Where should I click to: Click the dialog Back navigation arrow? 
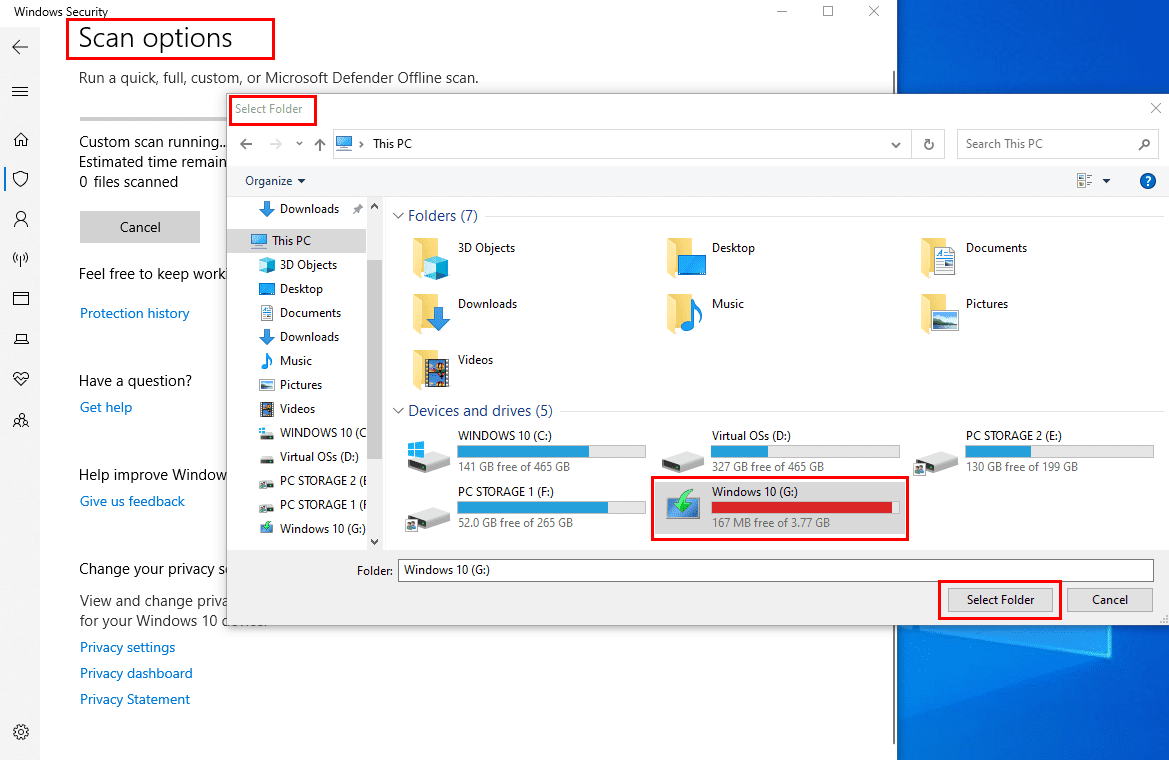pyautogui.click(x=246, y=144)
